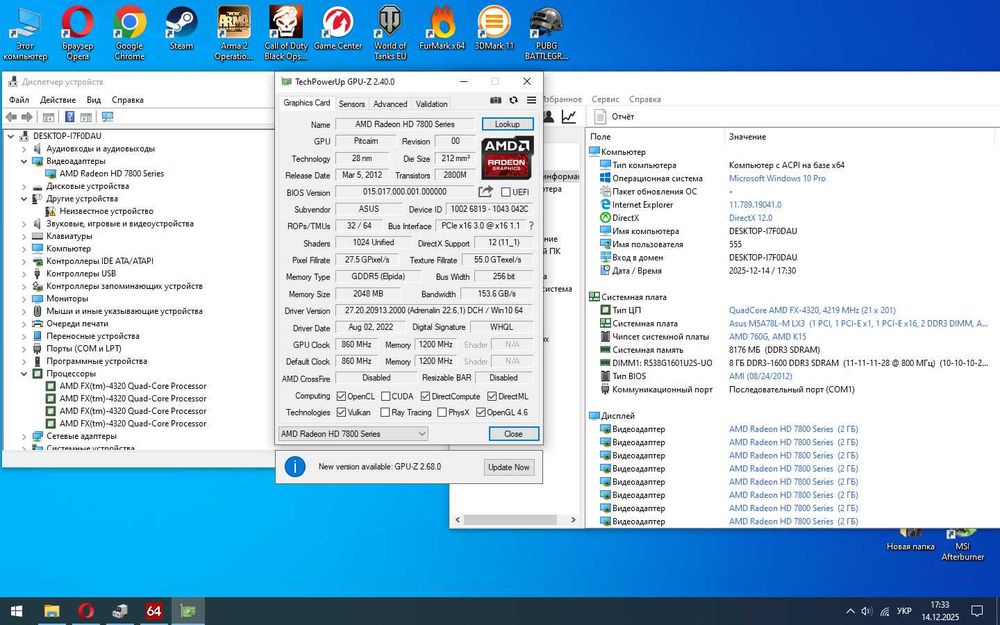Select Неизвестное устройство in Device Manager
Viewport: 1000px width, 625px height.
107,211
